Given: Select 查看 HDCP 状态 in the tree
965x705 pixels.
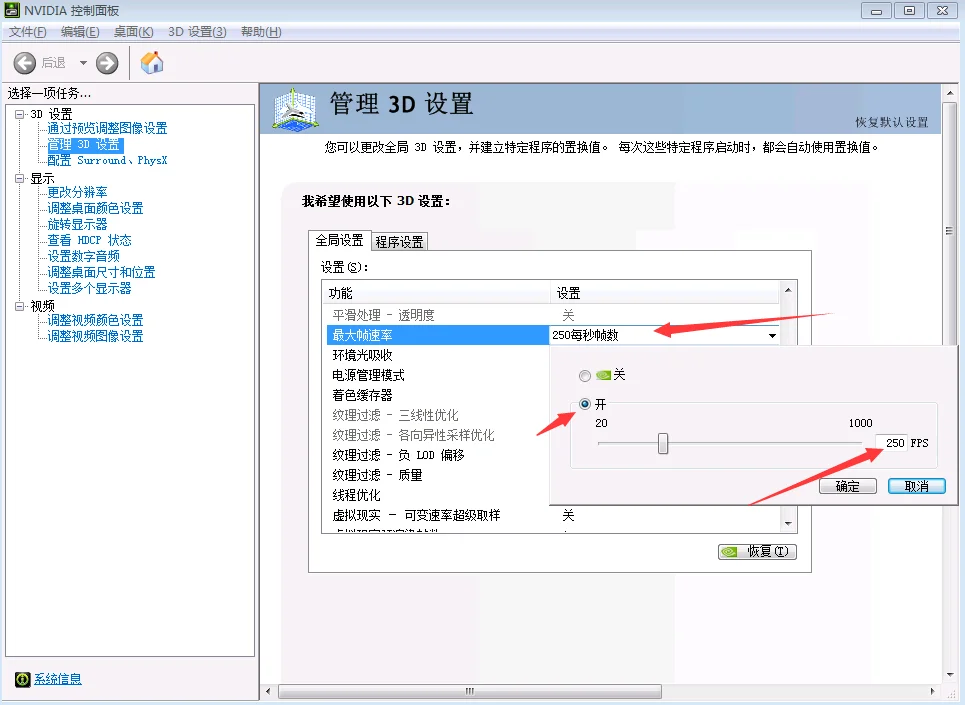Looking at the screenshot, I should tap(89, 240).
